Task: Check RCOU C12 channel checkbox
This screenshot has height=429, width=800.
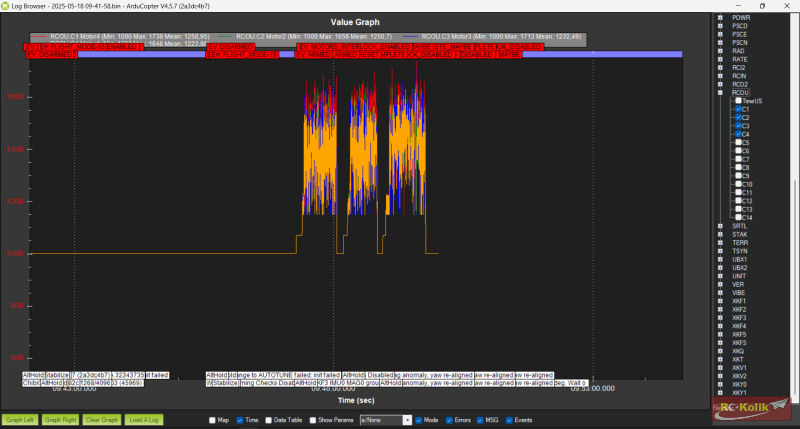Action: pos(738,200)
